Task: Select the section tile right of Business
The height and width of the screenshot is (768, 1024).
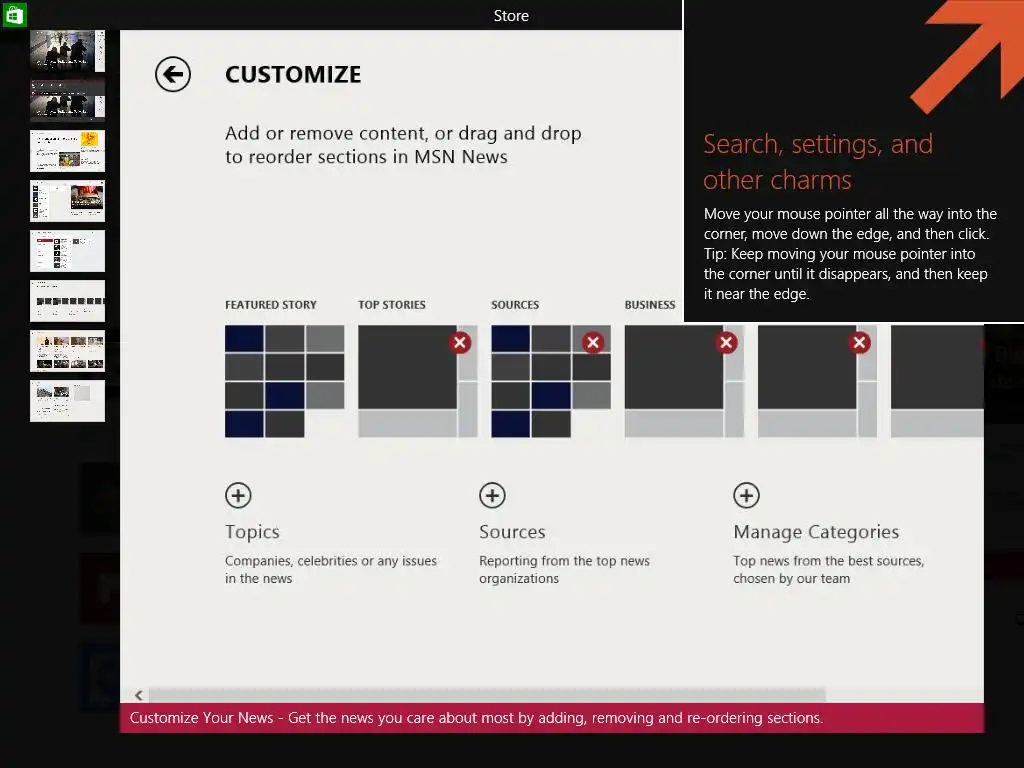Action: [x=818, y=381]
